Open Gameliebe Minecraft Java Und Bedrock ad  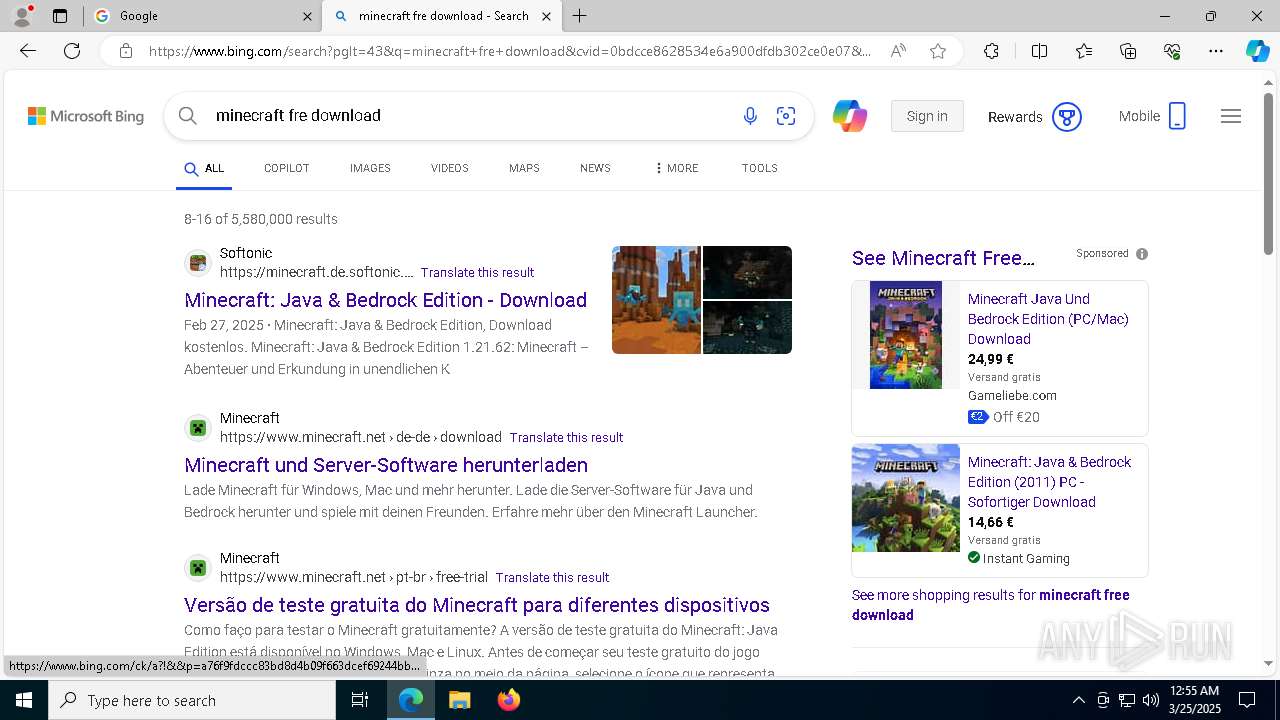1048,319
